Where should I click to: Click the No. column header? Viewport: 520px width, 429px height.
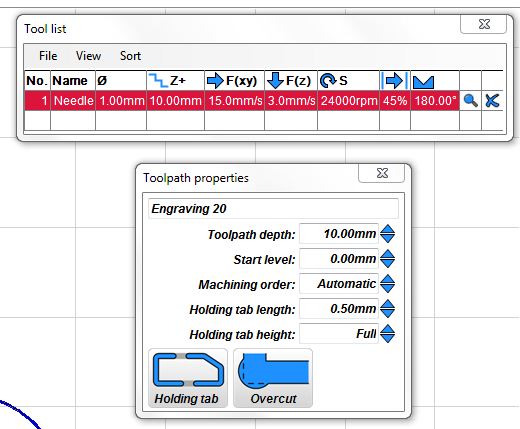37,81
